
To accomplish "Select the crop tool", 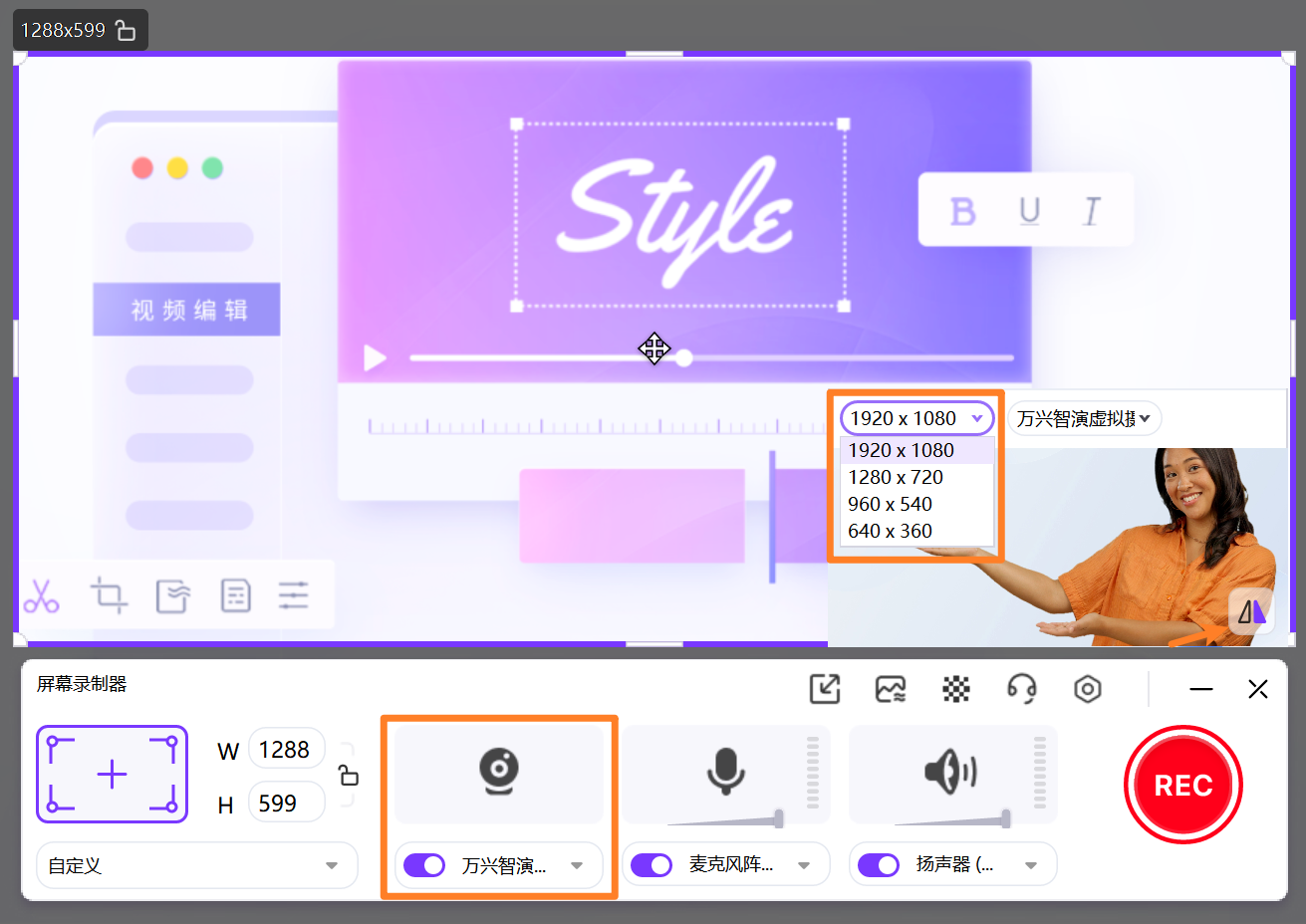I will (x=109, y=595).
